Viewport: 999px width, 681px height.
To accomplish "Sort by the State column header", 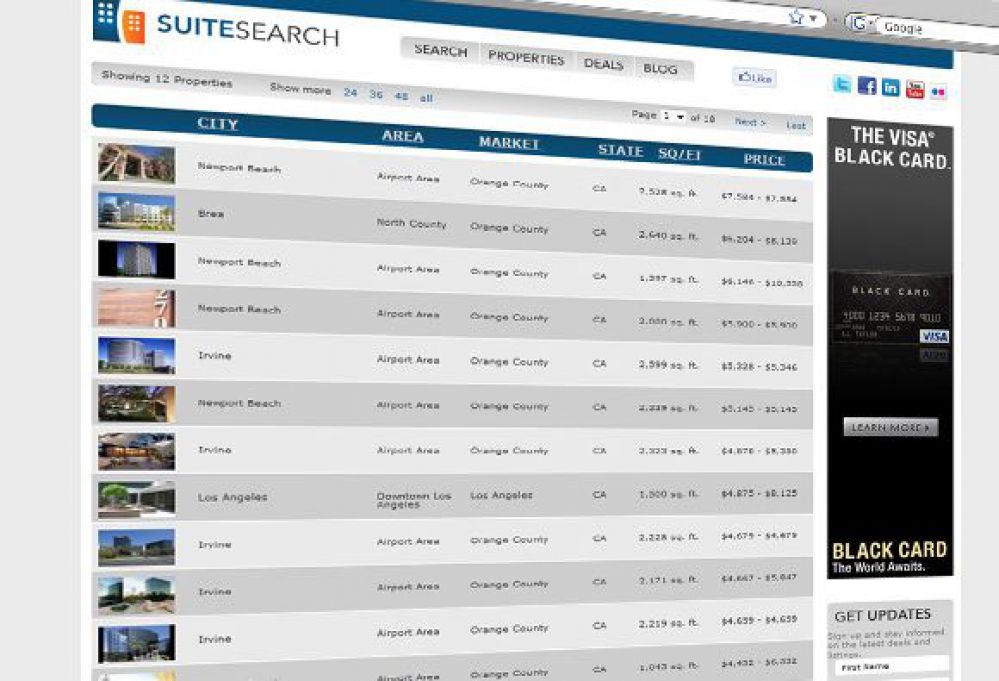I will click(x=620, y=150).
